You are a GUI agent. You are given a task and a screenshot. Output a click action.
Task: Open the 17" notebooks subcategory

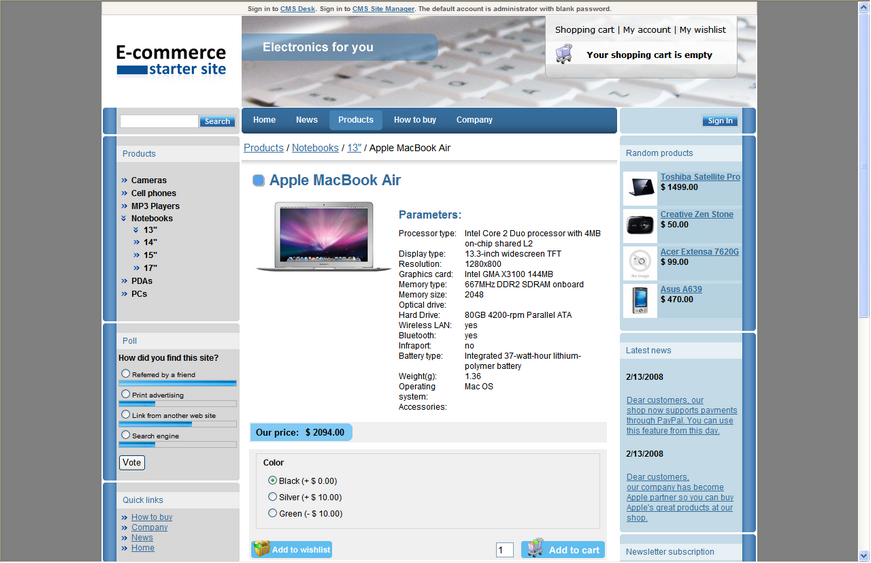(150, 268)
